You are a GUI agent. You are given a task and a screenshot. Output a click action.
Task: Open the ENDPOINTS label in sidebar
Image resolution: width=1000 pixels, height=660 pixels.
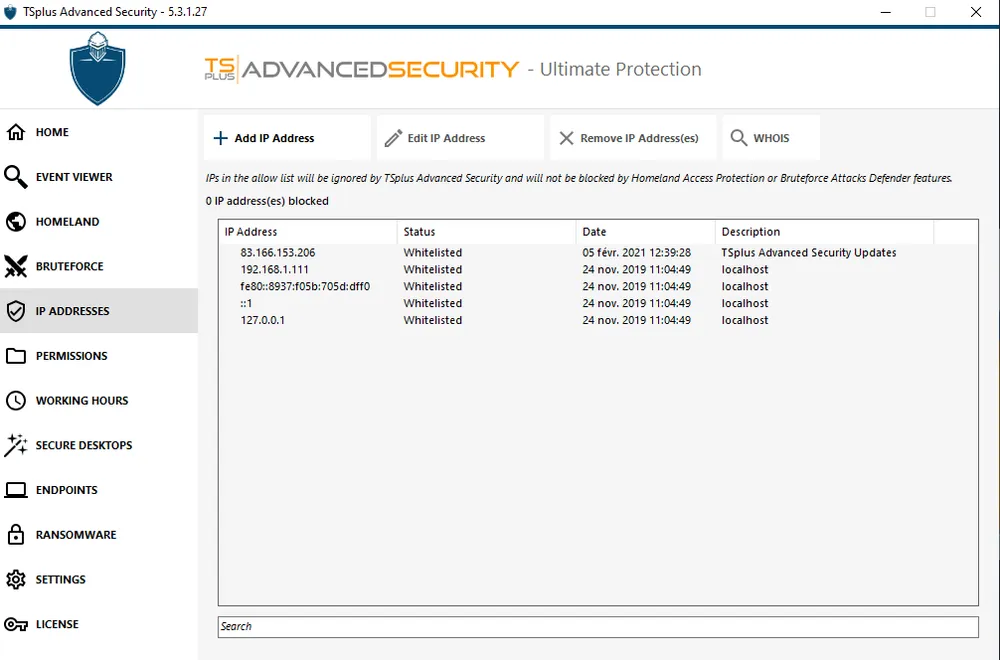coord(66,490)
